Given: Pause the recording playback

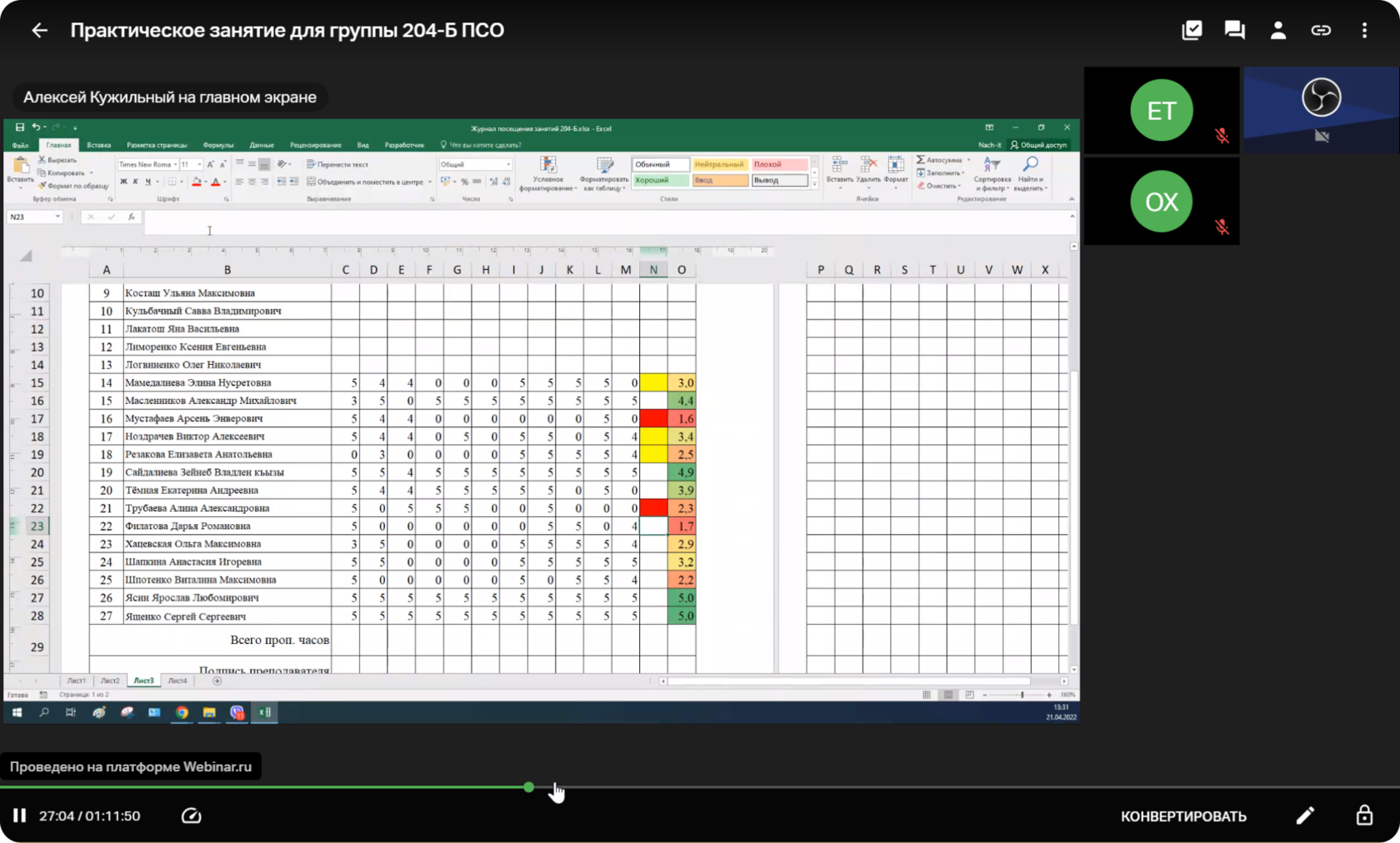Looking at the screenshot, I should click(x=19, y=816).
